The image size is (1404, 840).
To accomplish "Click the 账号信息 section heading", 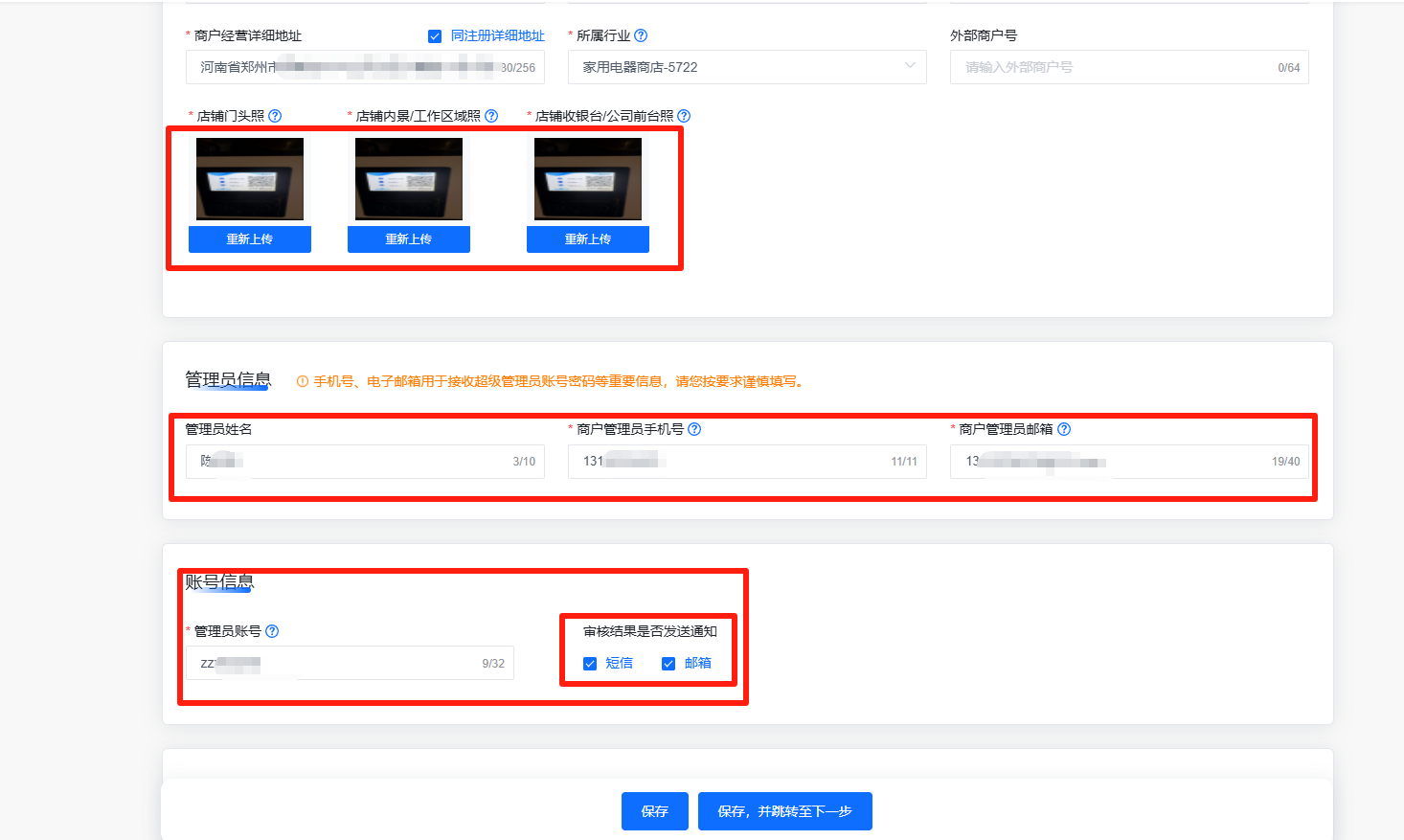I will point(219,581).
